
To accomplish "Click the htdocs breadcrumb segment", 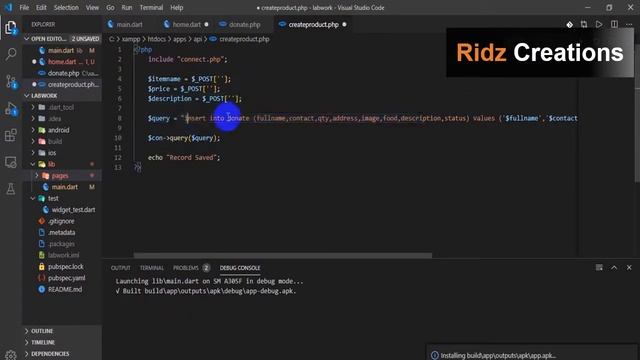I will click(156, 39).
